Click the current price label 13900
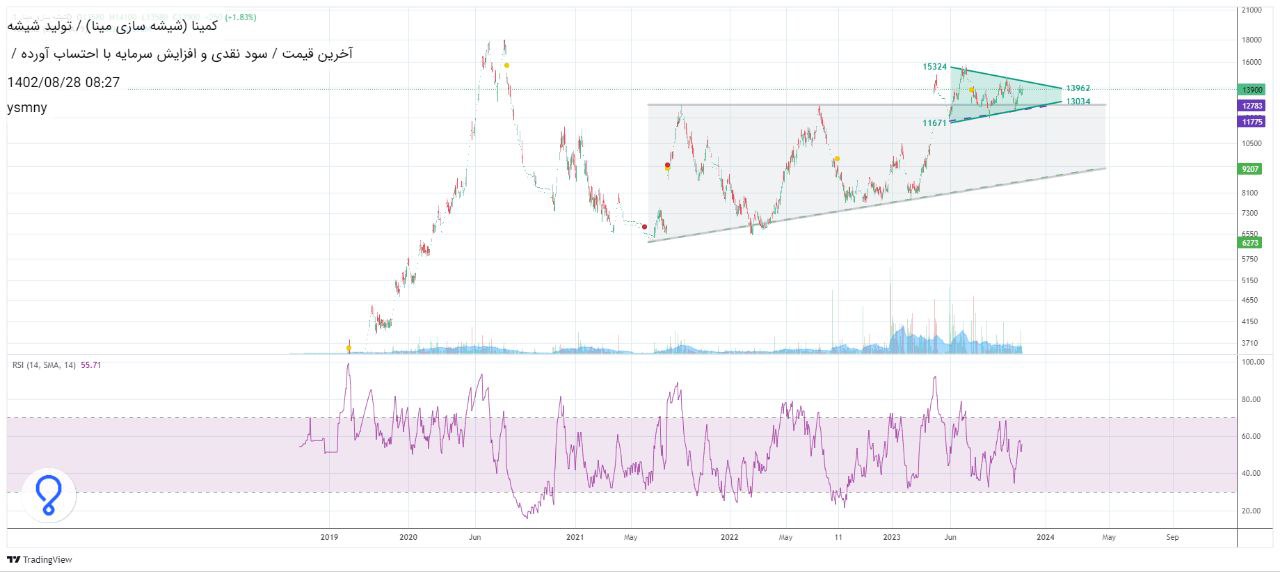 pyautogui.click(x=1251, y=90)
